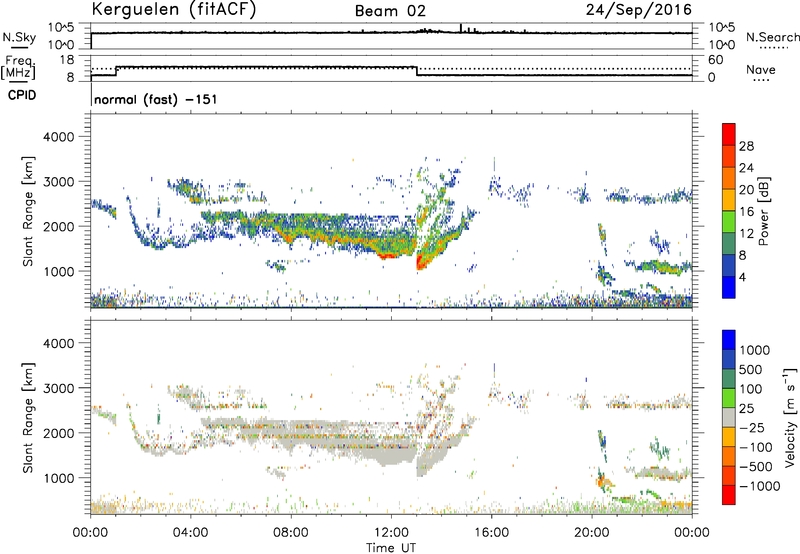Click the '28' power colorbar tick label
Viewport: 800px width, 554px height.
pos(746,146)
